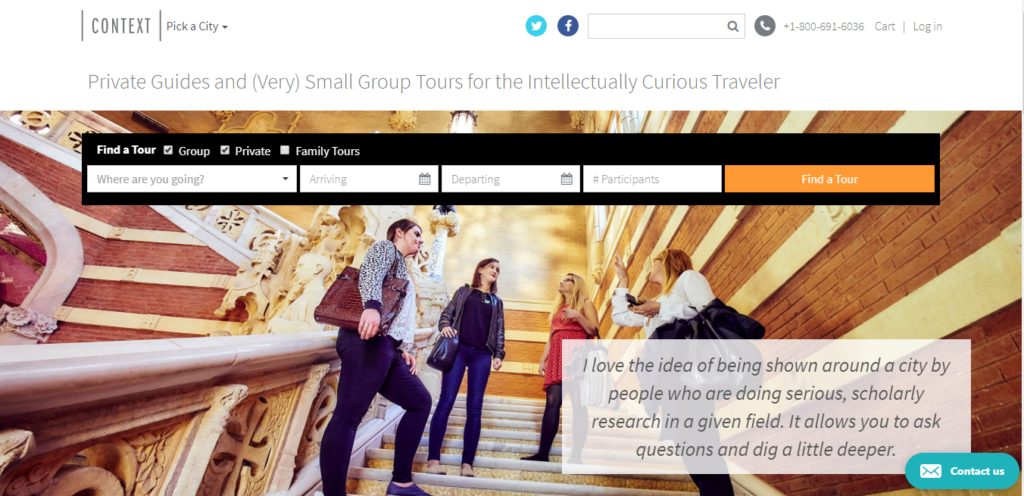Open the Where are you going dropdown
The image size is (1024, 496).
(x=192, y=180)
